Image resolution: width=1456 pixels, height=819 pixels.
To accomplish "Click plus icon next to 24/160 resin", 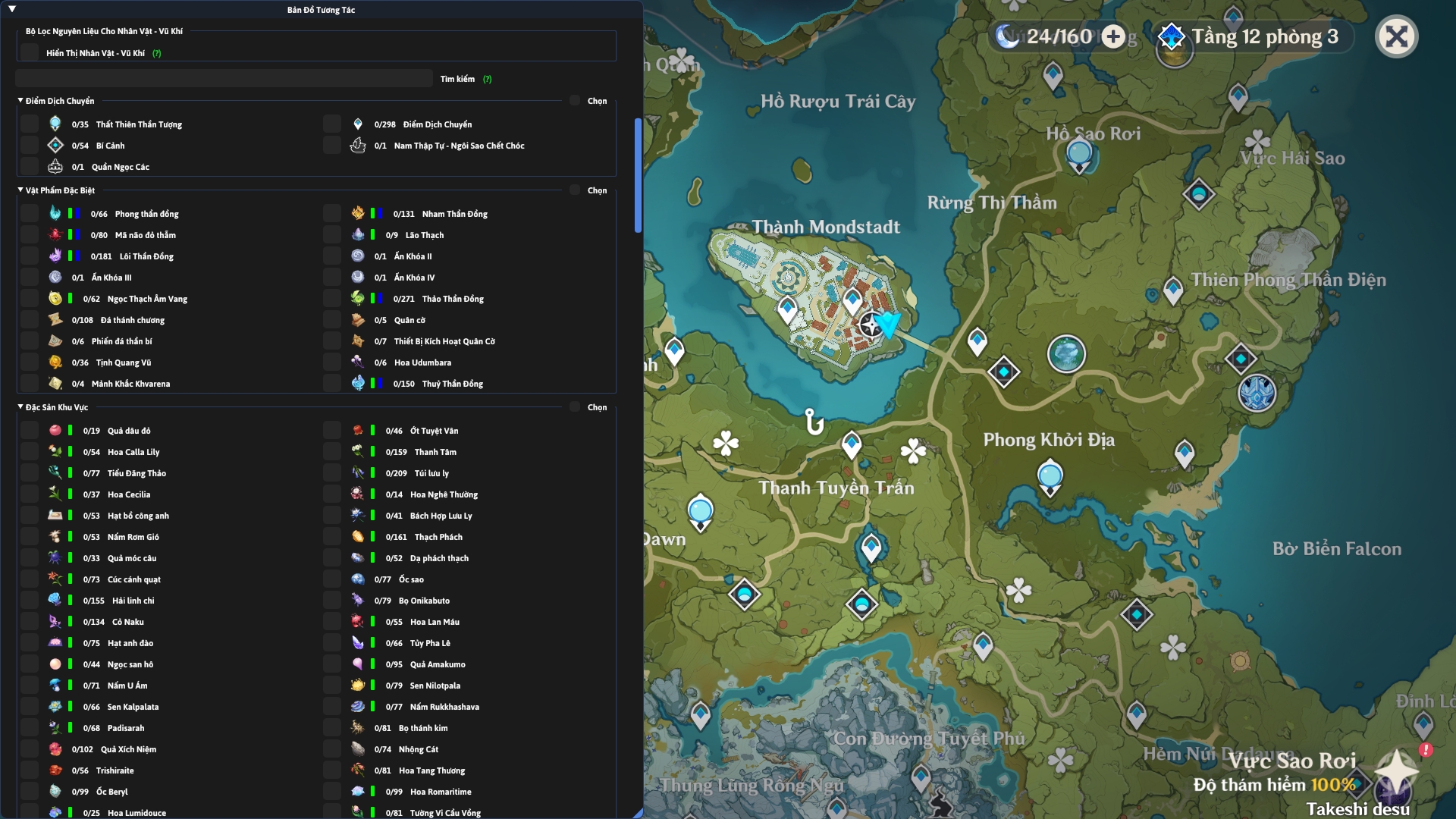I will [x=1113, y=36].
